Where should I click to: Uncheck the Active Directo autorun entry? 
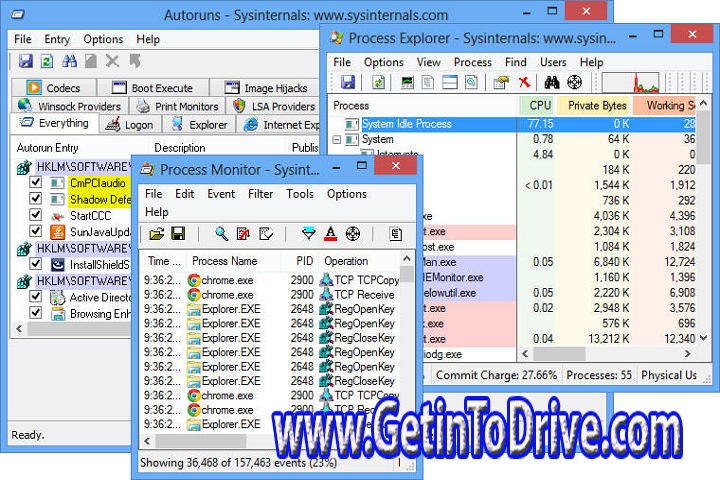pyautogui.click(x=35, y=296)
